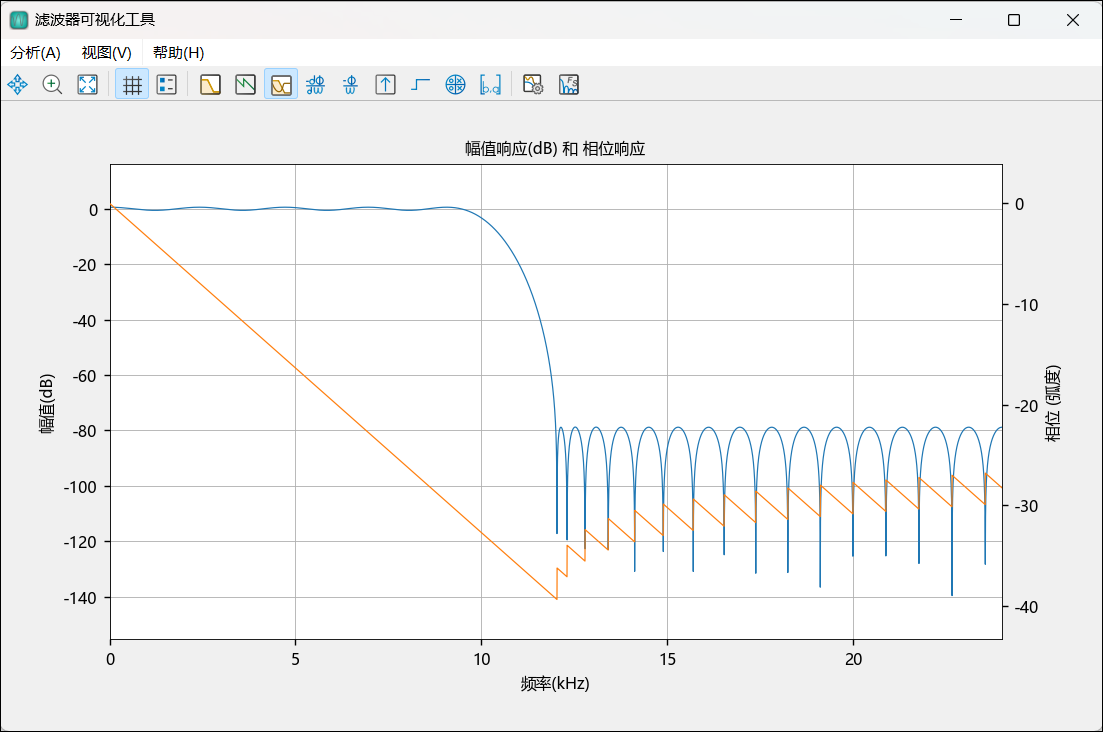Show the magnitude response plot
Screen dimensions: 1103x732
[210, 85]
